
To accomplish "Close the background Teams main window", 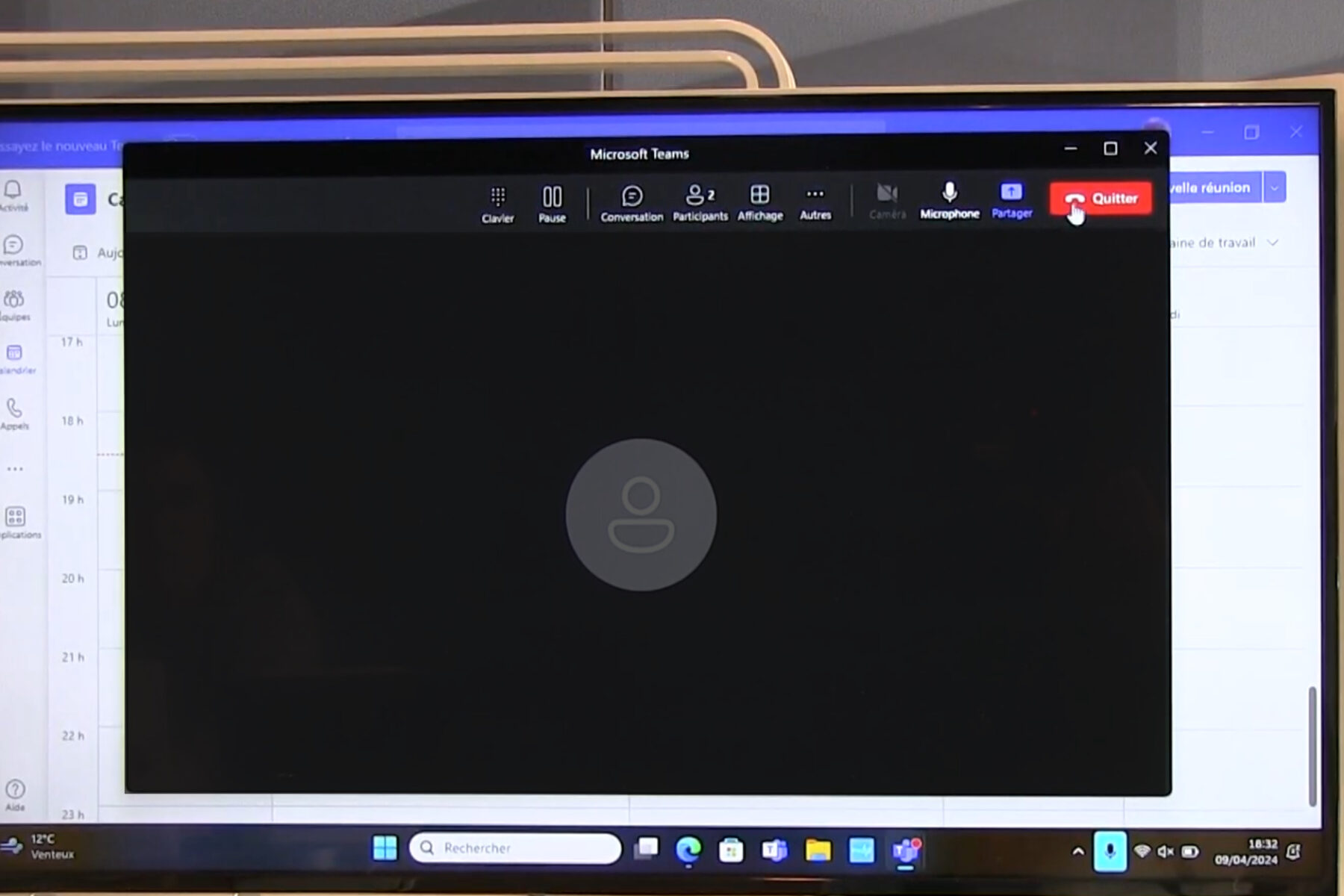I will 1295,132.
